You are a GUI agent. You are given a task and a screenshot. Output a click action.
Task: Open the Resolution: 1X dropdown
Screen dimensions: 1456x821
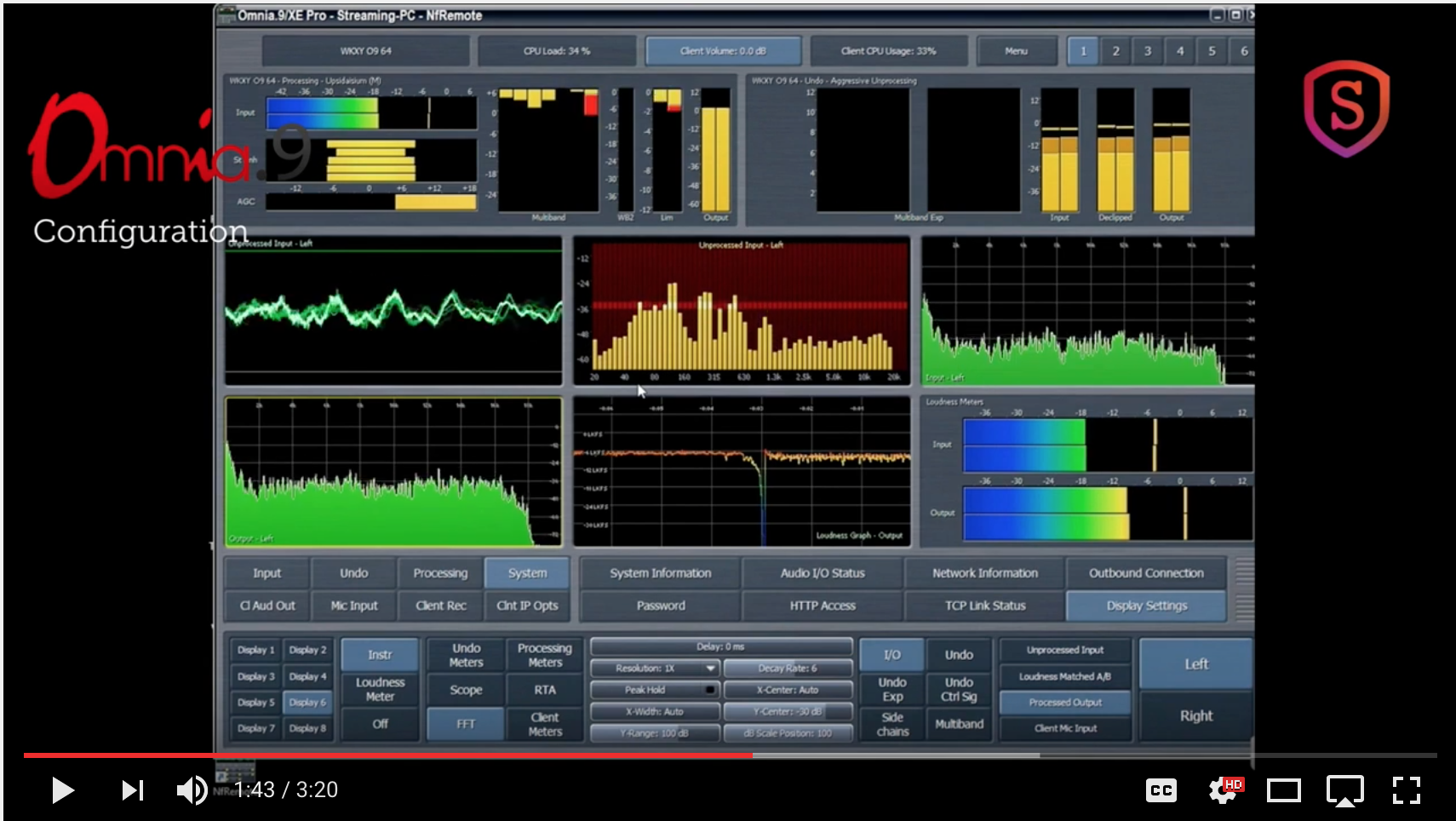tap(653, 668)
